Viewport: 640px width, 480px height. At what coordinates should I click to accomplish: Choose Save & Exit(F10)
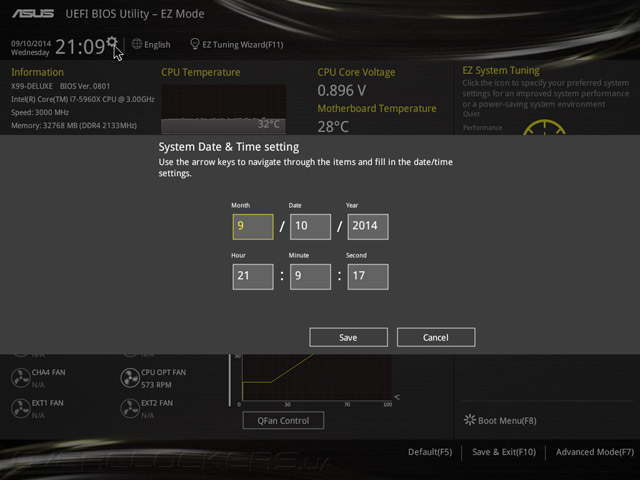(x=504, y=452)
